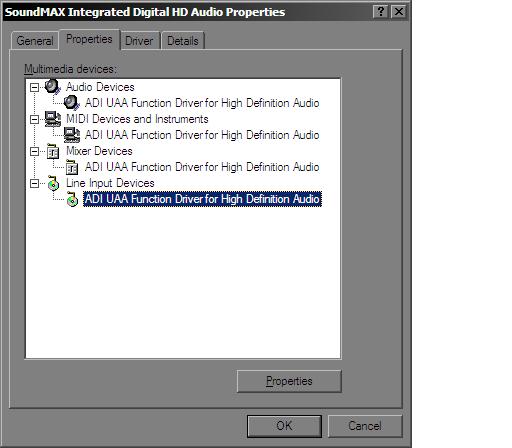Click the title bar Help question mark button
The width and height of the screenshot is (512, 448).
381,12
